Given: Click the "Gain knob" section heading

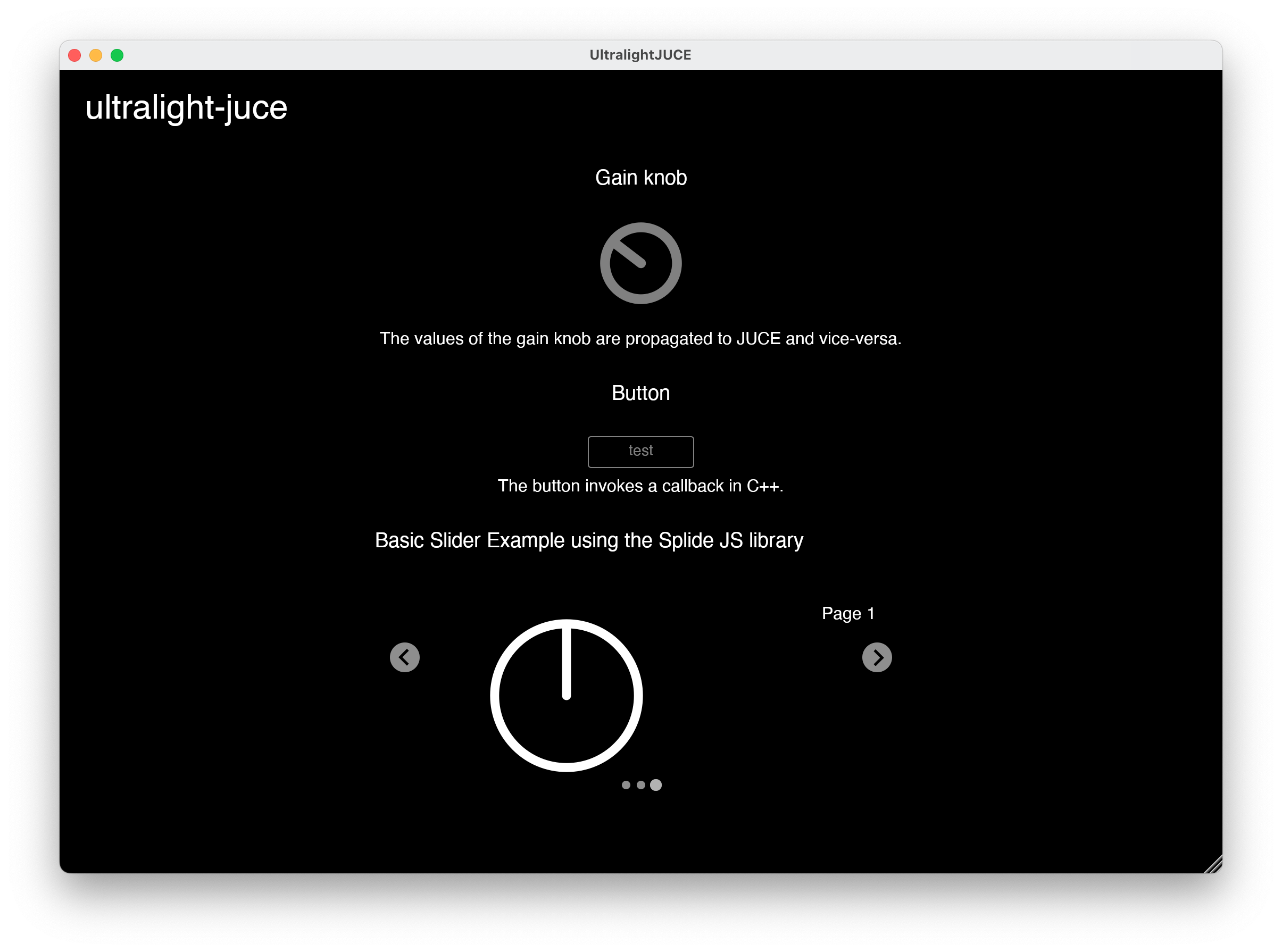Looking at the screenshot, I should click(640, 178).
